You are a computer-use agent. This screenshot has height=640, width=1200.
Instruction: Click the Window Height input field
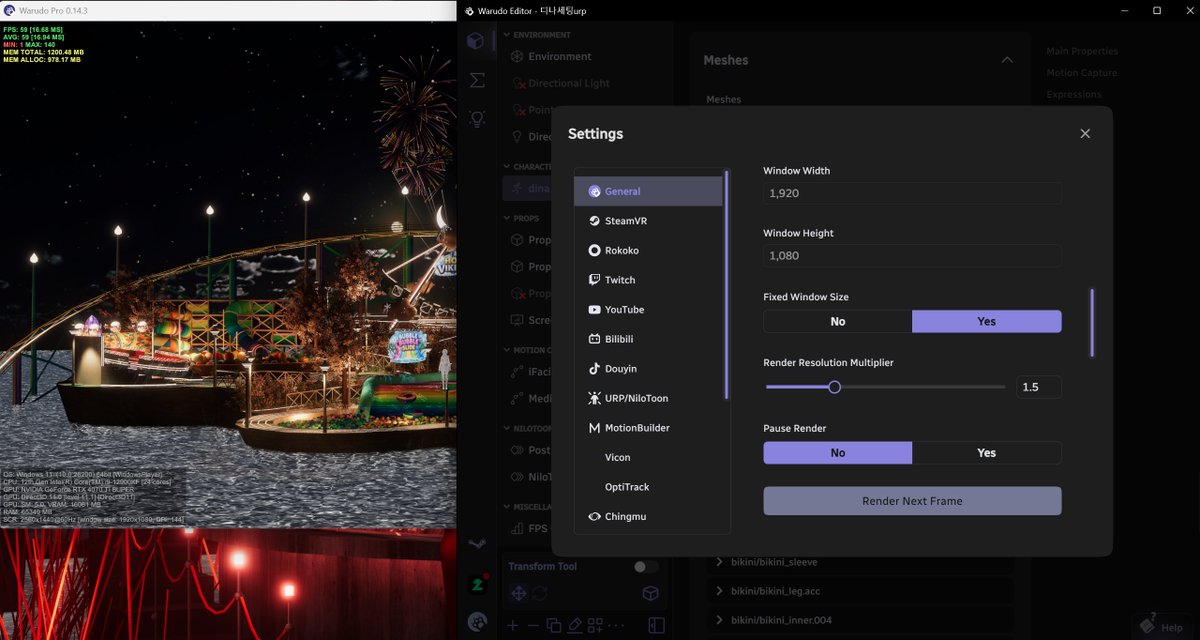[x=912, y=256]
